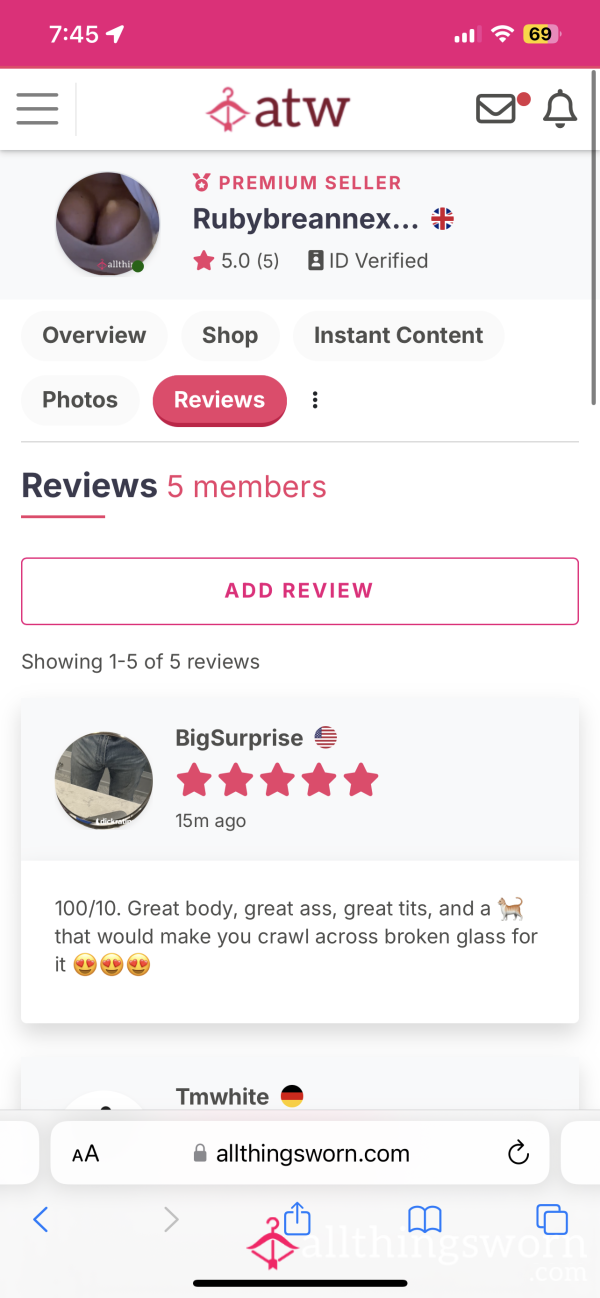Open the AA text size menu

[86, 1154]
